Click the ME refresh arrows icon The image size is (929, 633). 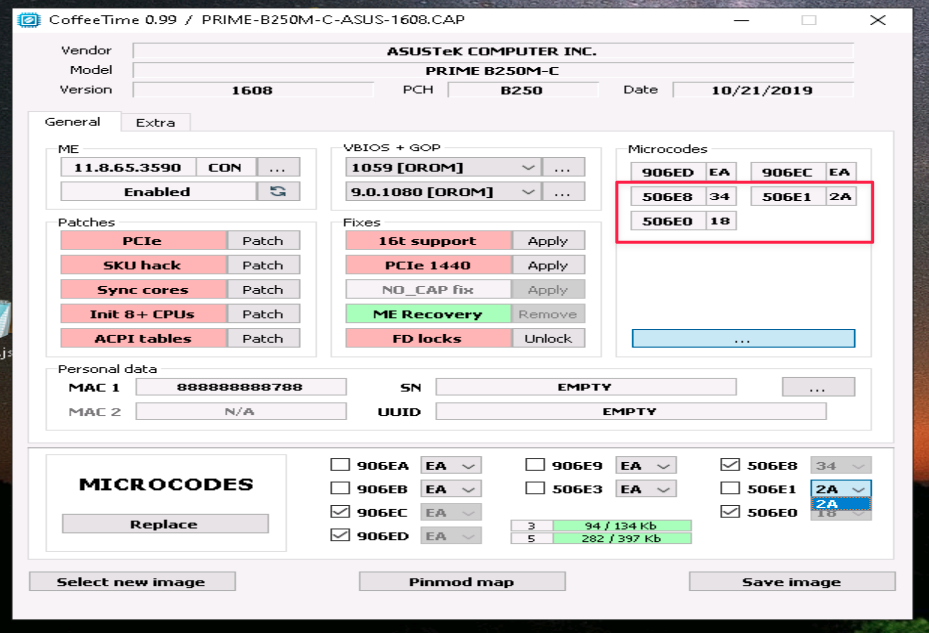(278, 191)
